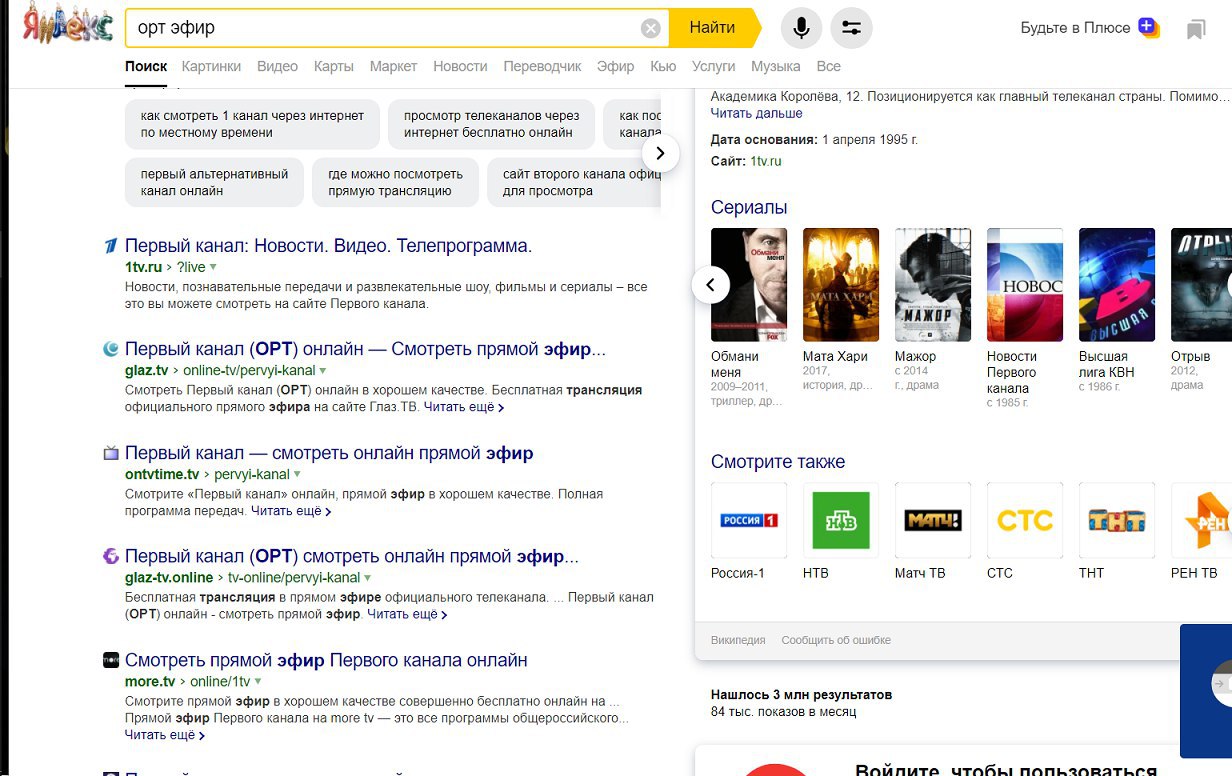Open Все services tab

pos(828,66)
